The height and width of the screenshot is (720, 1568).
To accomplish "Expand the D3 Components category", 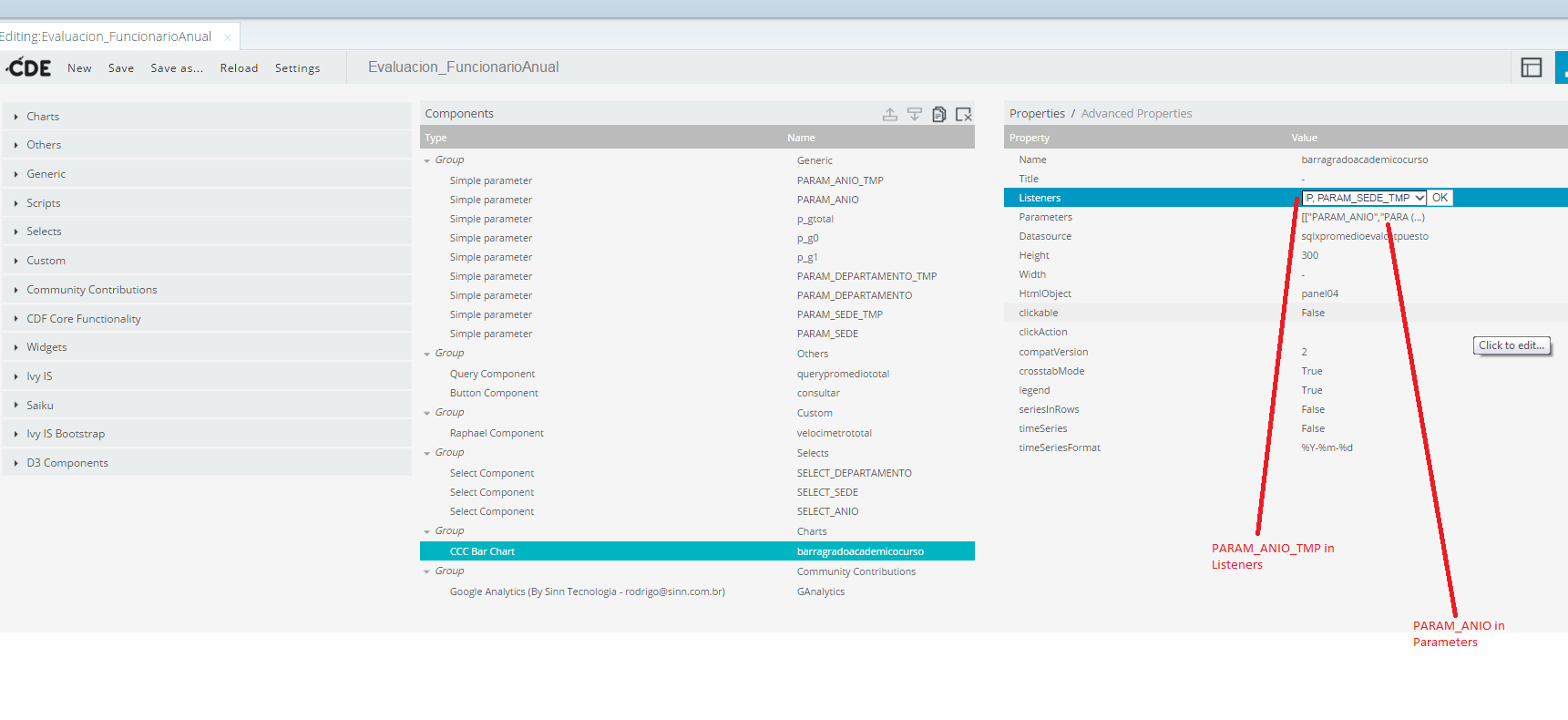I will click(206, 463).
